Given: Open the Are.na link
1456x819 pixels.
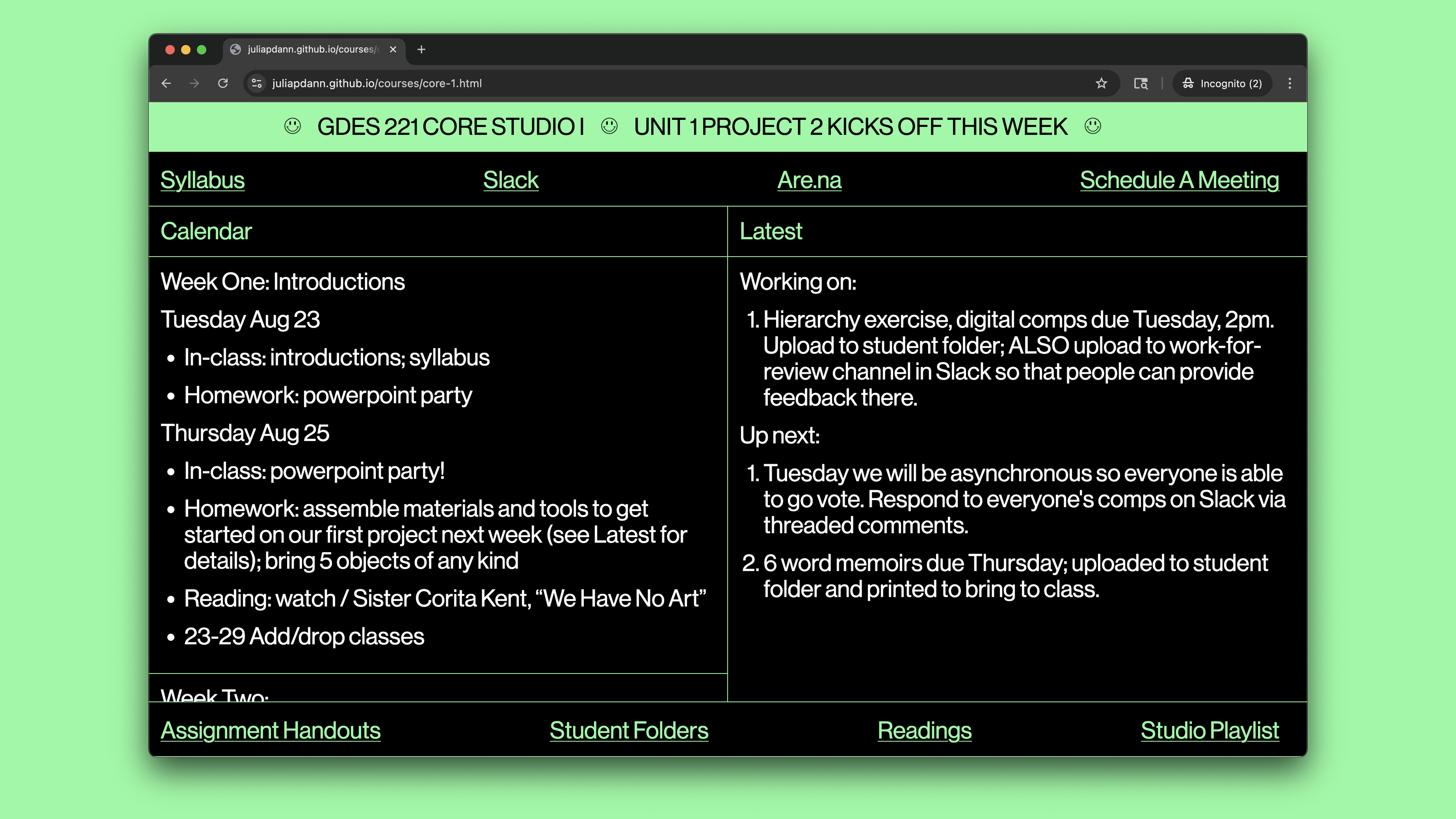Looking at the screenshot, I should tap(809, 180).
